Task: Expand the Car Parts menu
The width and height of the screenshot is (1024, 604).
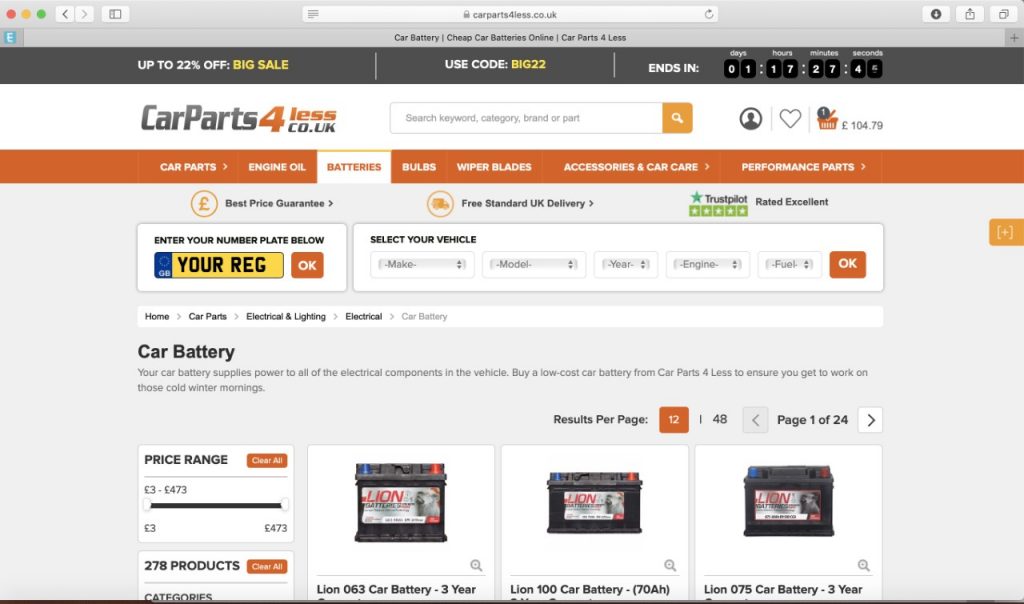Action: pyautogui.click(x=193, y=167)
